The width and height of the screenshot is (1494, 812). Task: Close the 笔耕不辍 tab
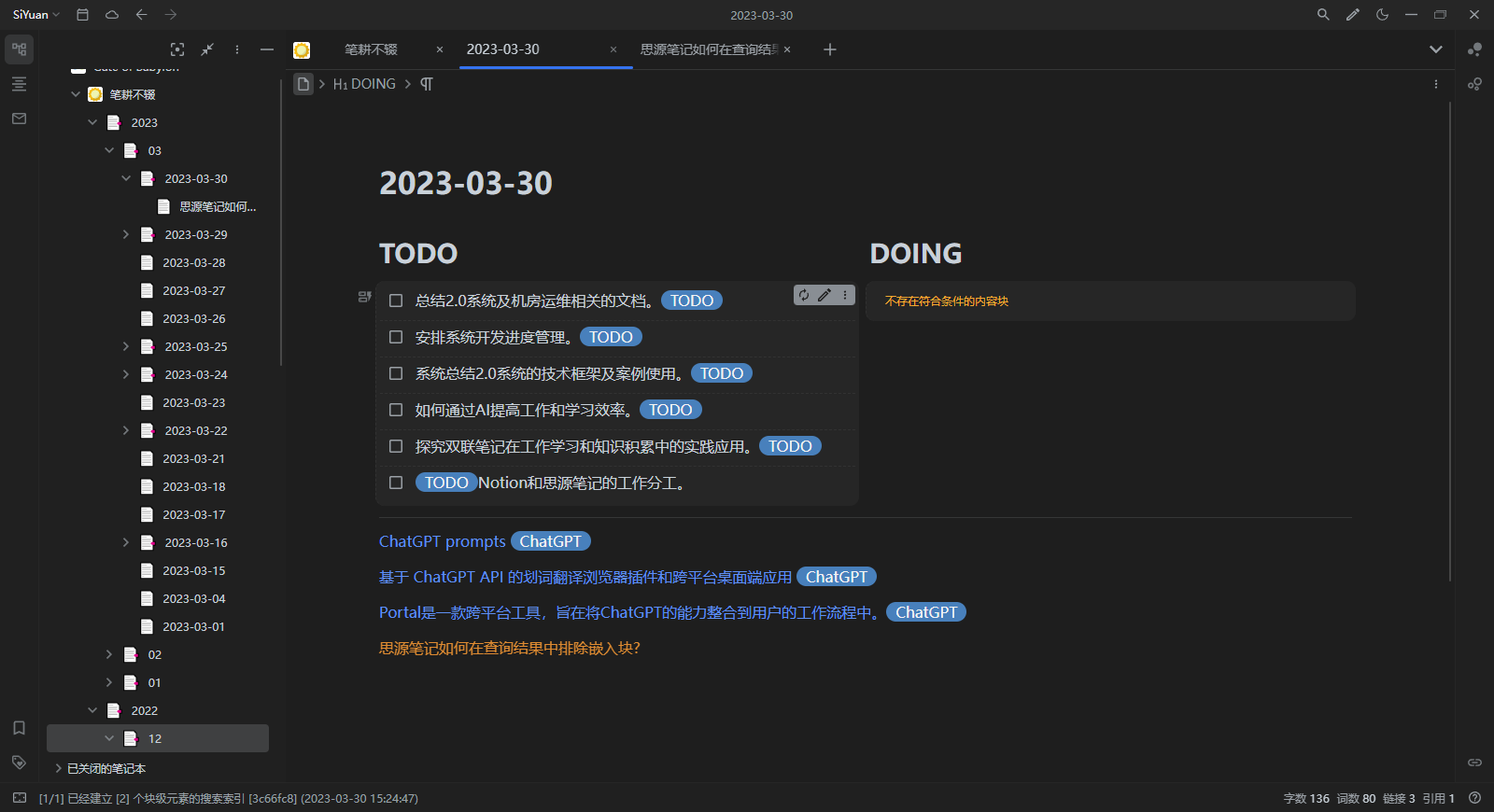point(440,49)
